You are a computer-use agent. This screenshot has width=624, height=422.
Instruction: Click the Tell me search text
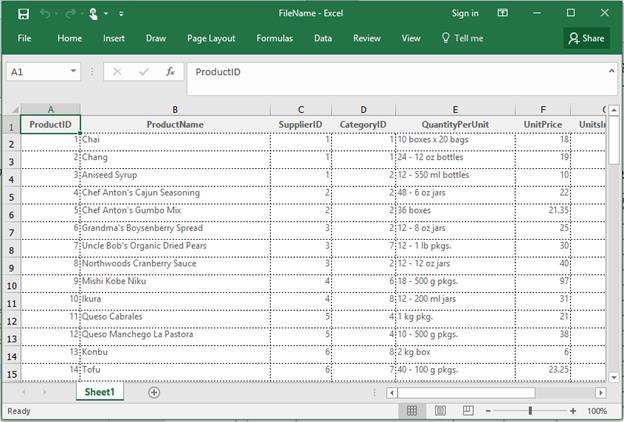tap(469, 38)
